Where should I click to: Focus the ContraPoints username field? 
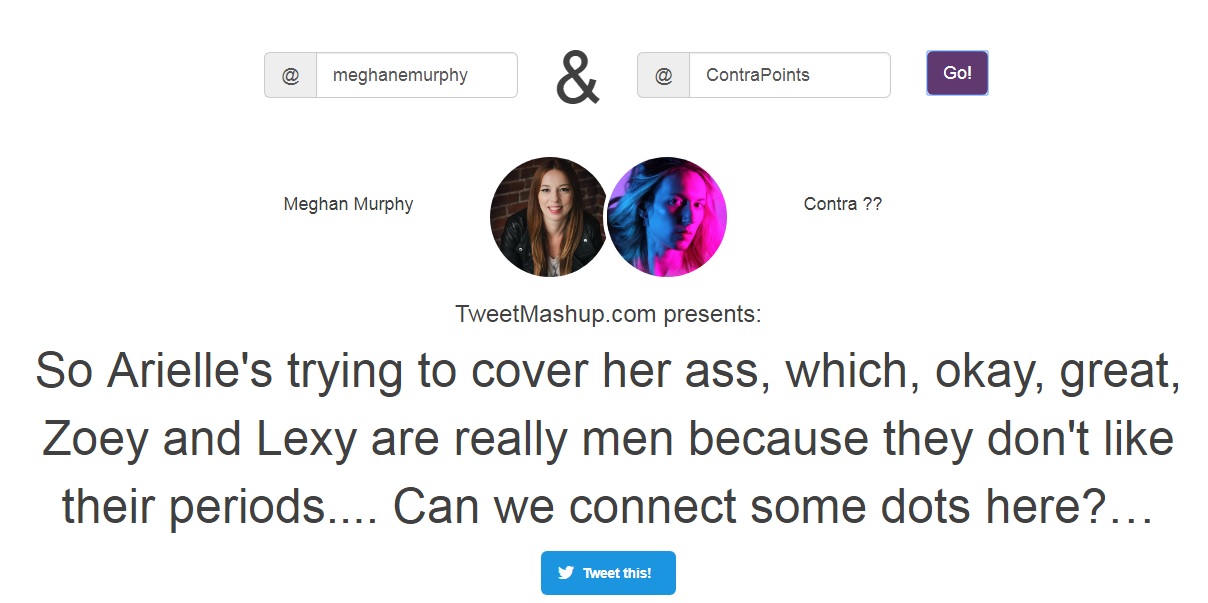pyautogui.click(x=790, y=75)
